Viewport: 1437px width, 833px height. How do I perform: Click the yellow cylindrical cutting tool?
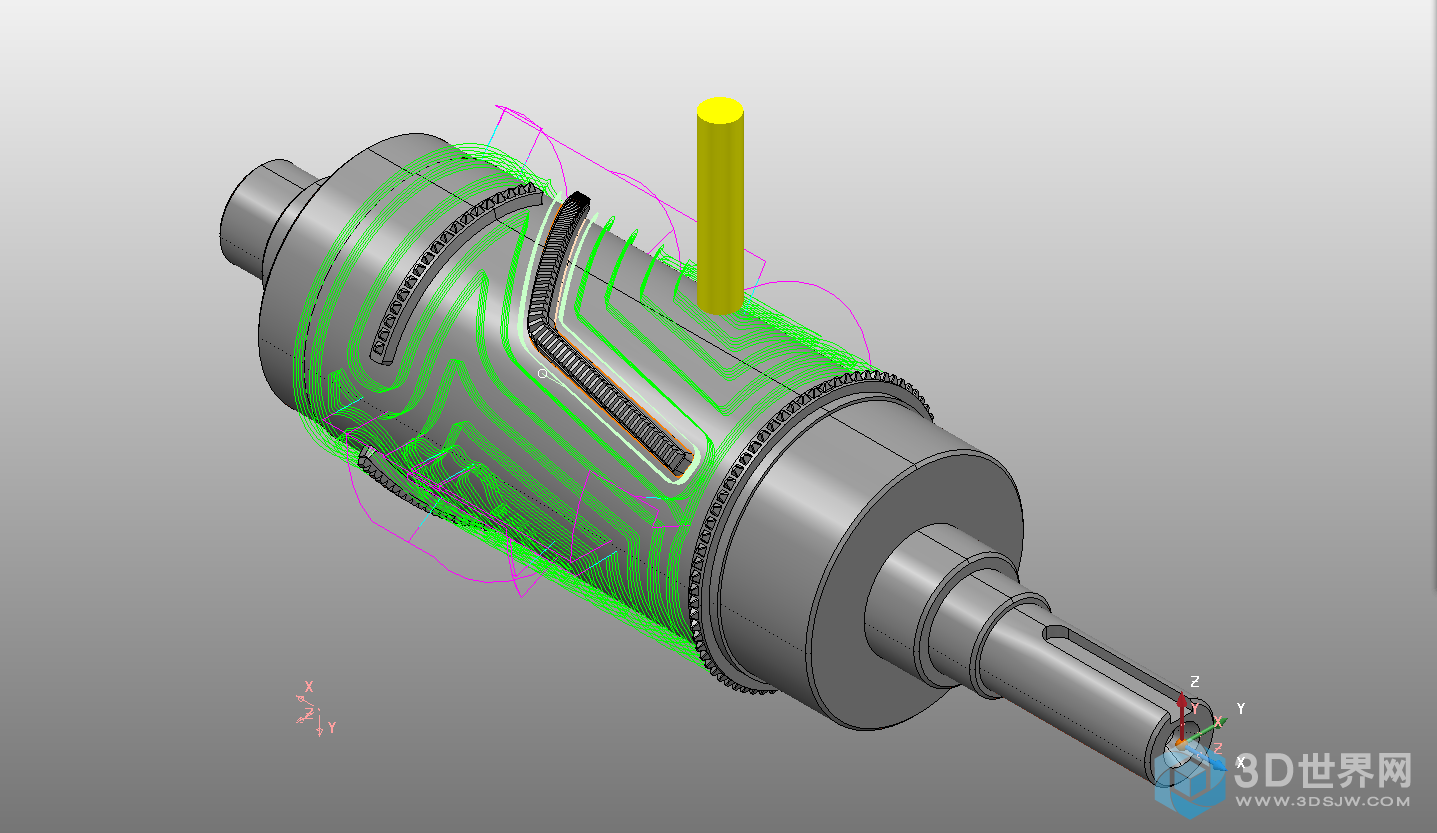click(x=720, y=206)
